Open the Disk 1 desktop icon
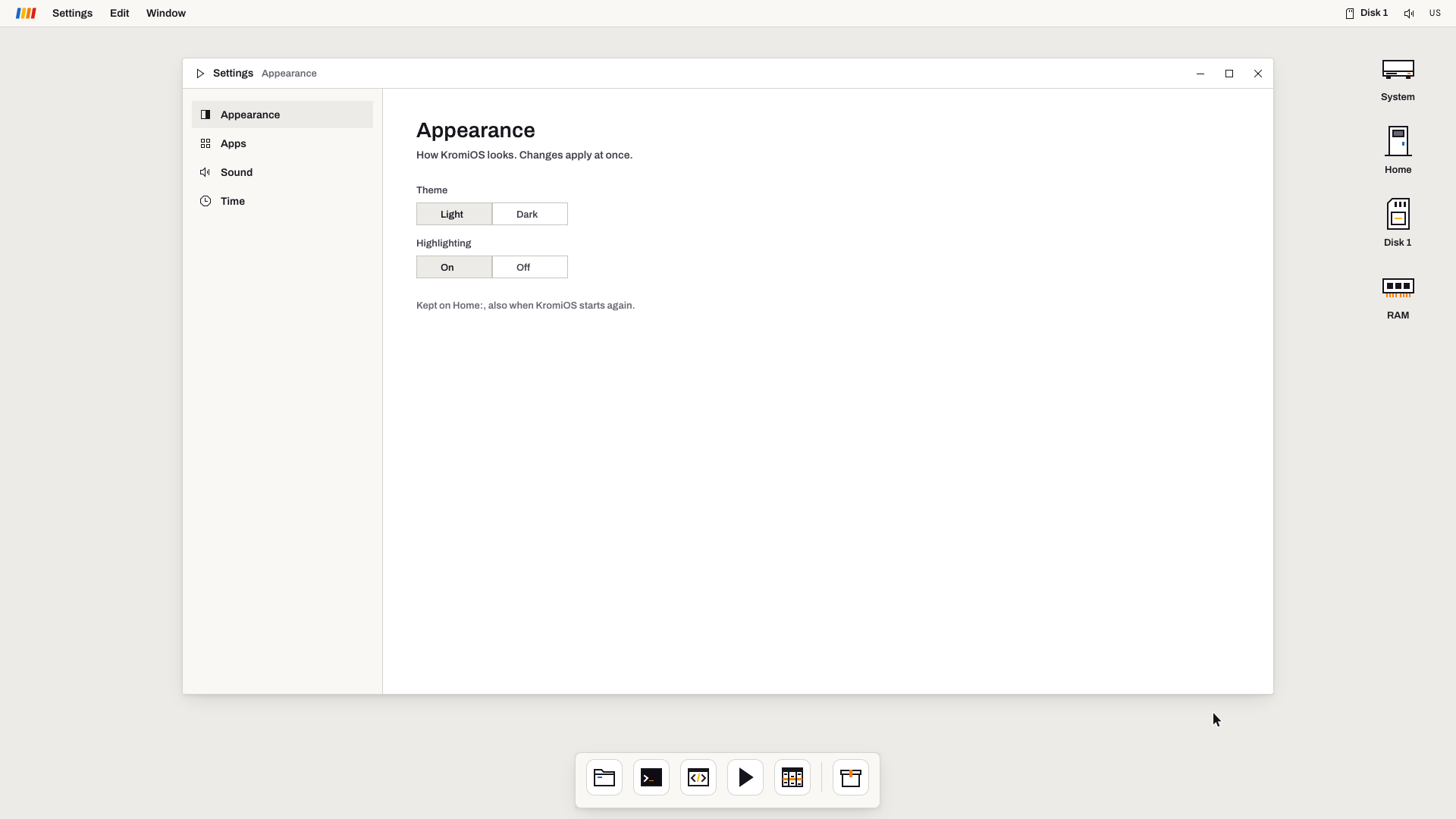 (x=1398, y=223)
